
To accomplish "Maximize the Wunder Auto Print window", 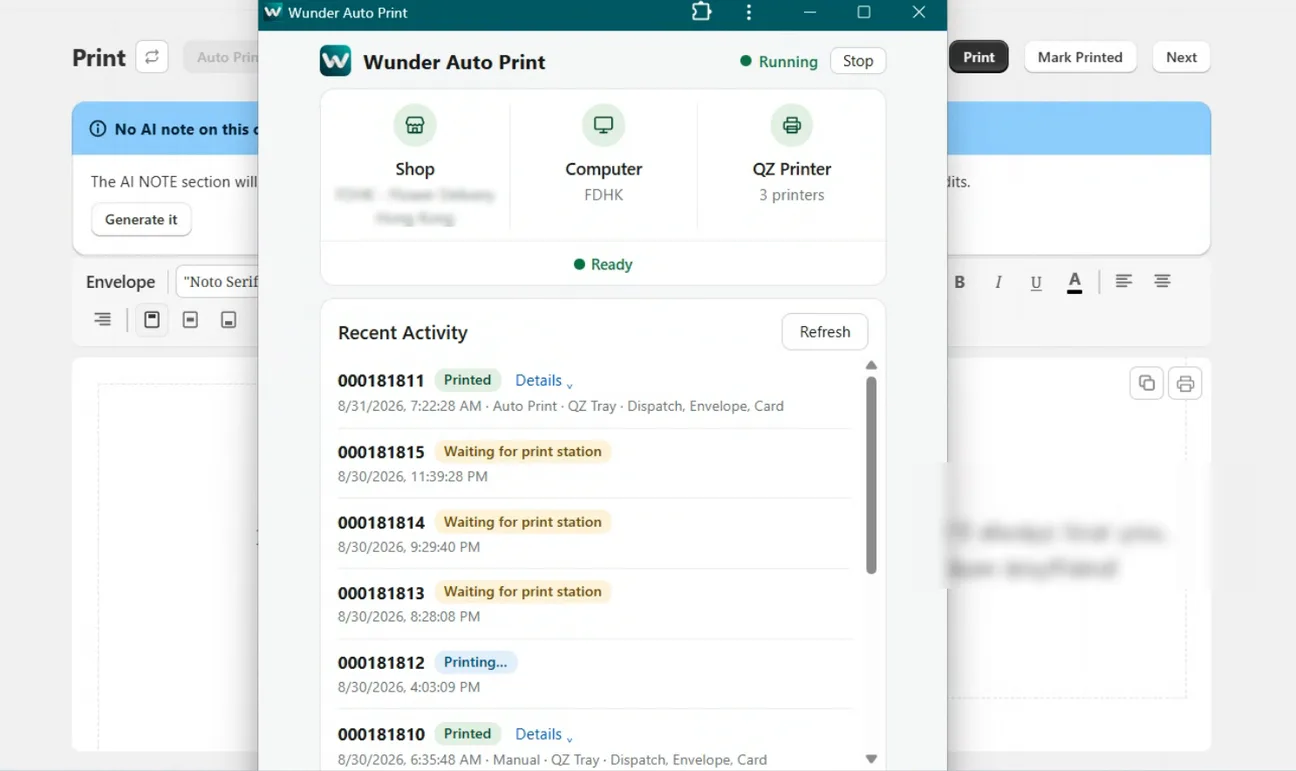I will [864, 12].
